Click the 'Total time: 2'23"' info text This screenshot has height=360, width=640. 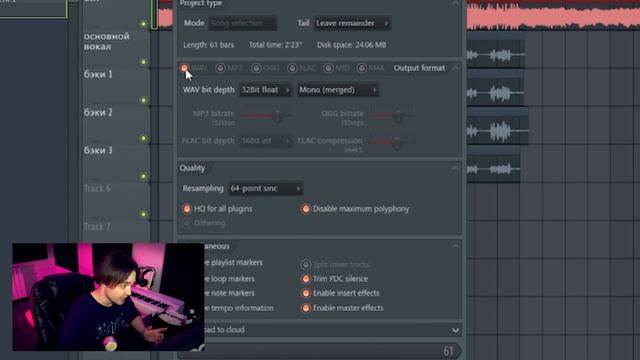point(276,45)
